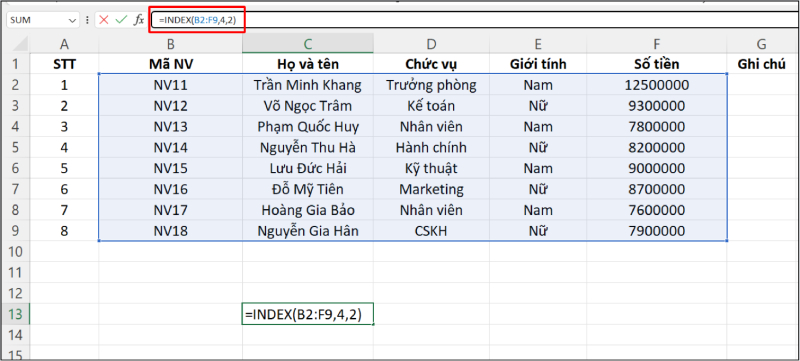Screen dimensions: 800x361
Task: Select Giới tính cell in NV11 row
Action: pyautogui.click(x=538, y=85)
